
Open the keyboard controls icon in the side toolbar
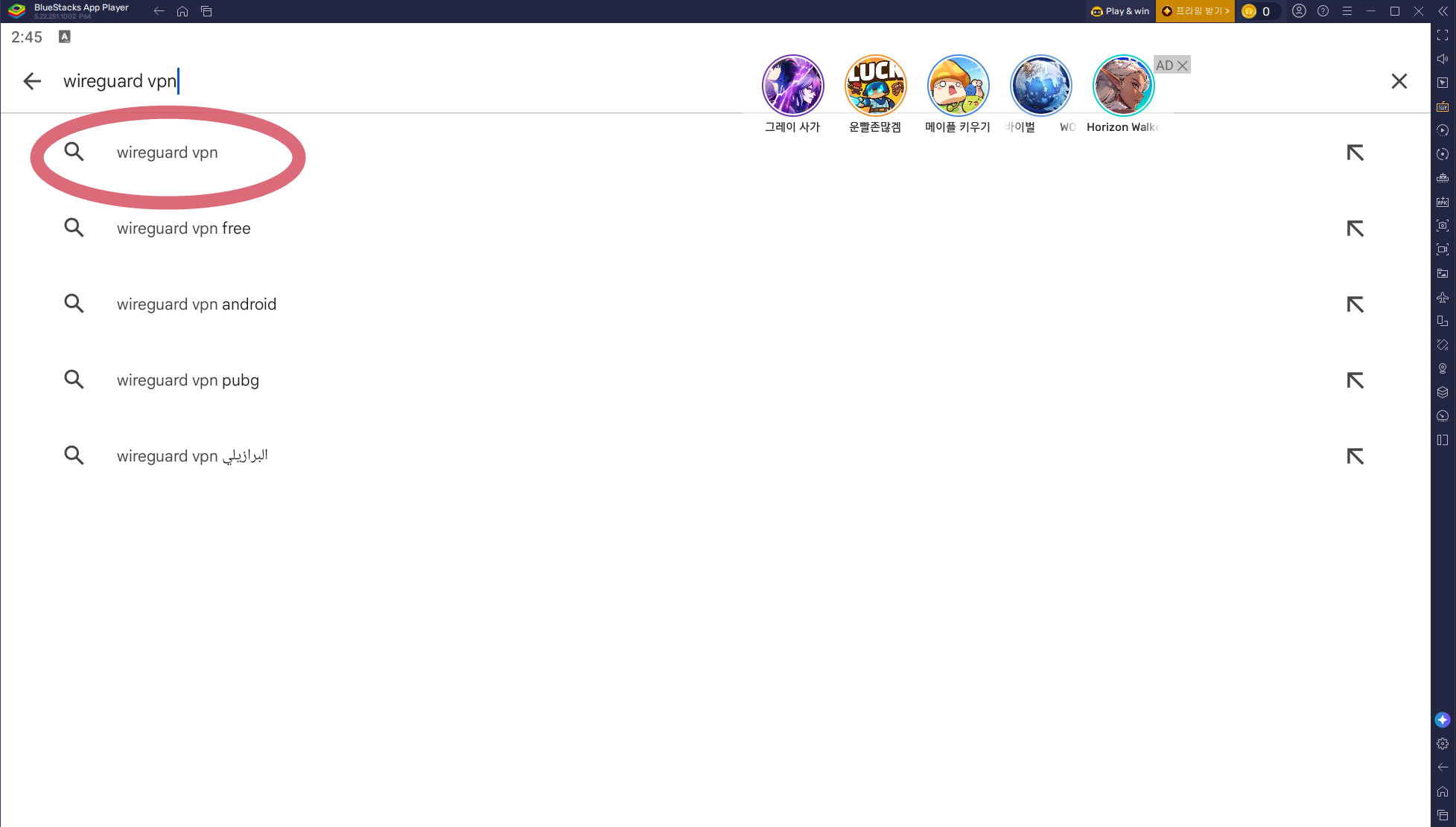pyautogui.click(x=1443, y=106)
